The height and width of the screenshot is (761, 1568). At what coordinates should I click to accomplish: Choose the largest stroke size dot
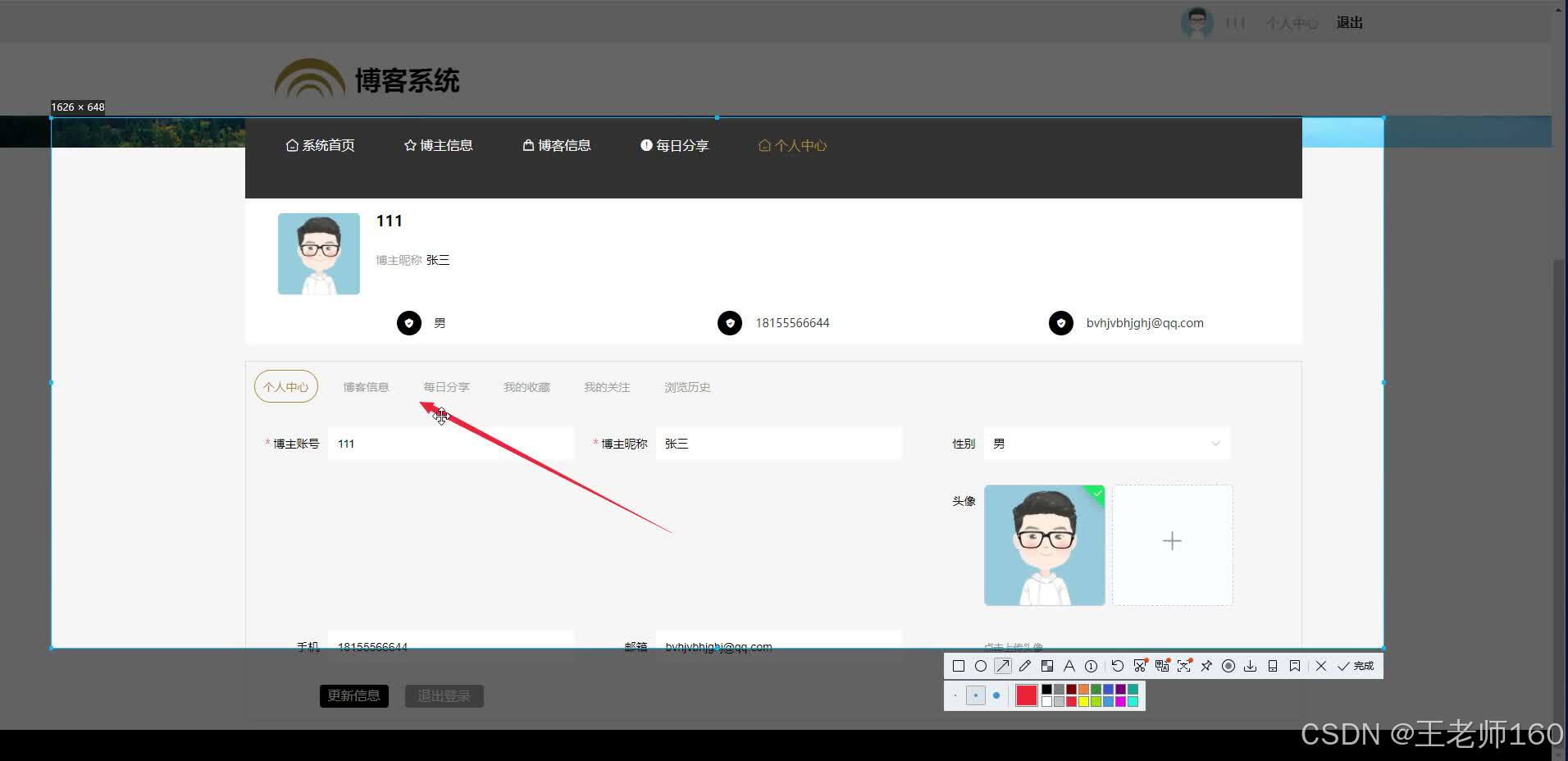click(996, 695)
